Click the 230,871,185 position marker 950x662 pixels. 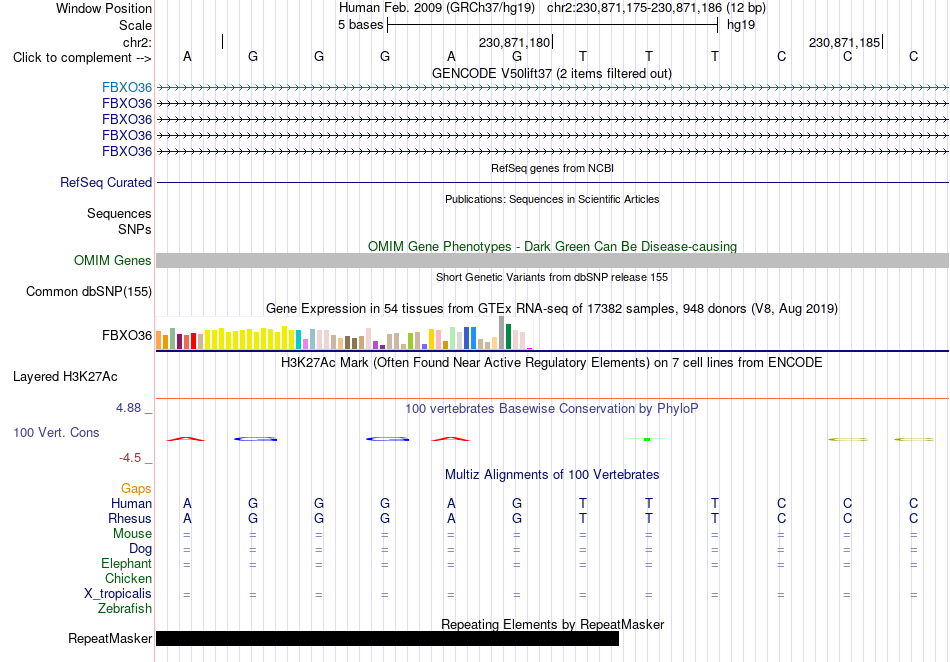click(845, 42)
